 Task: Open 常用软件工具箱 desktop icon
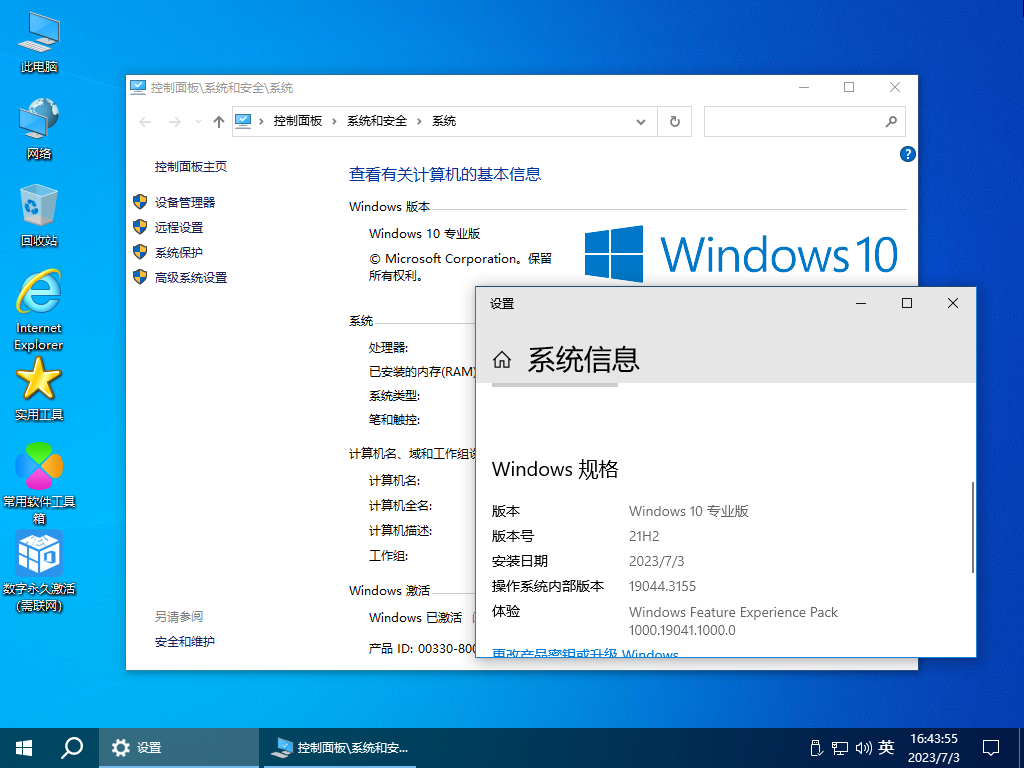39,483
